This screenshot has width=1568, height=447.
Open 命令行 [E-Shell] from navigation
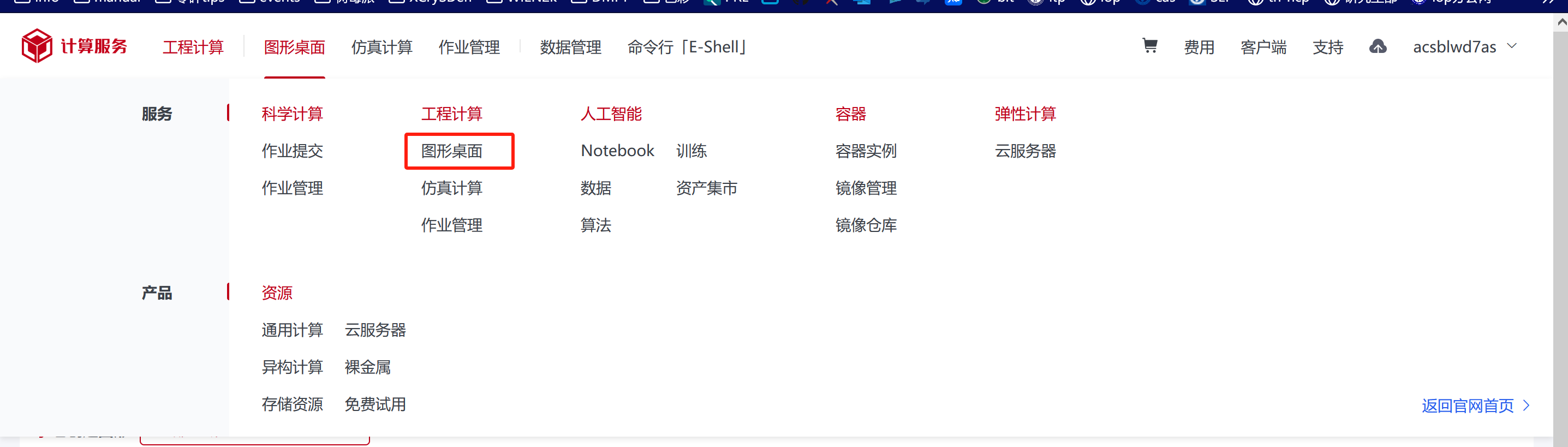687,47
